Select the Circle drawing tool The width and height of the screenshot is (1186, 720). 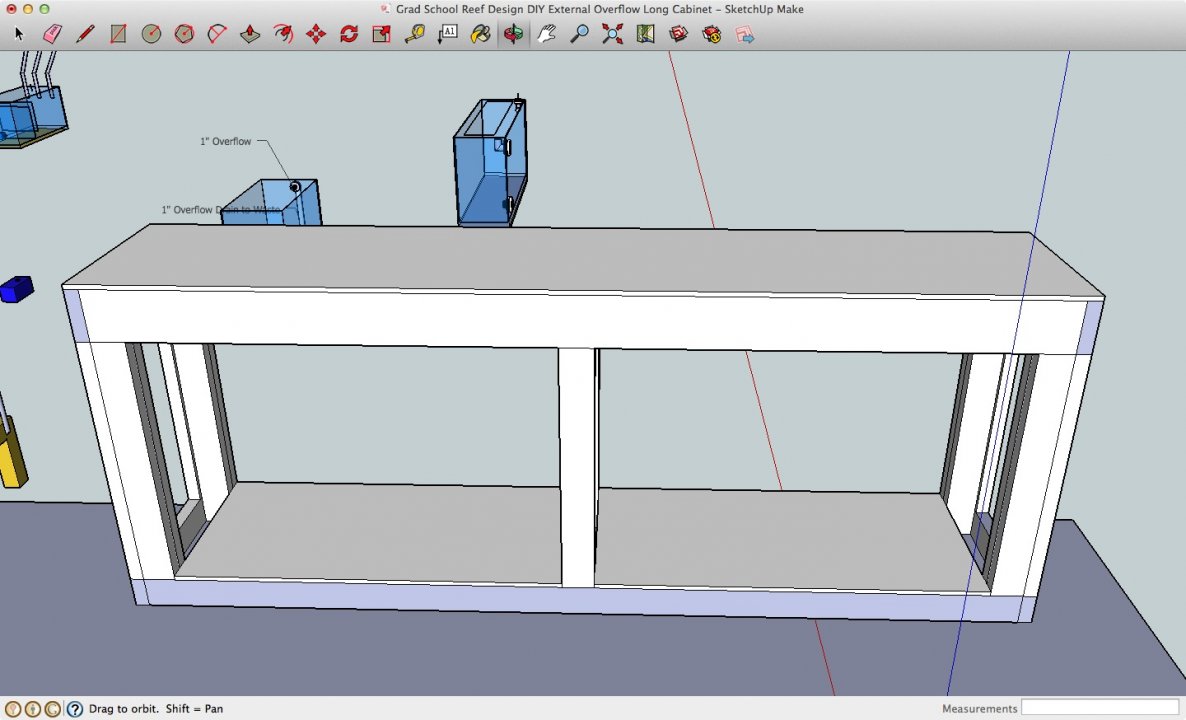(151, 34)
